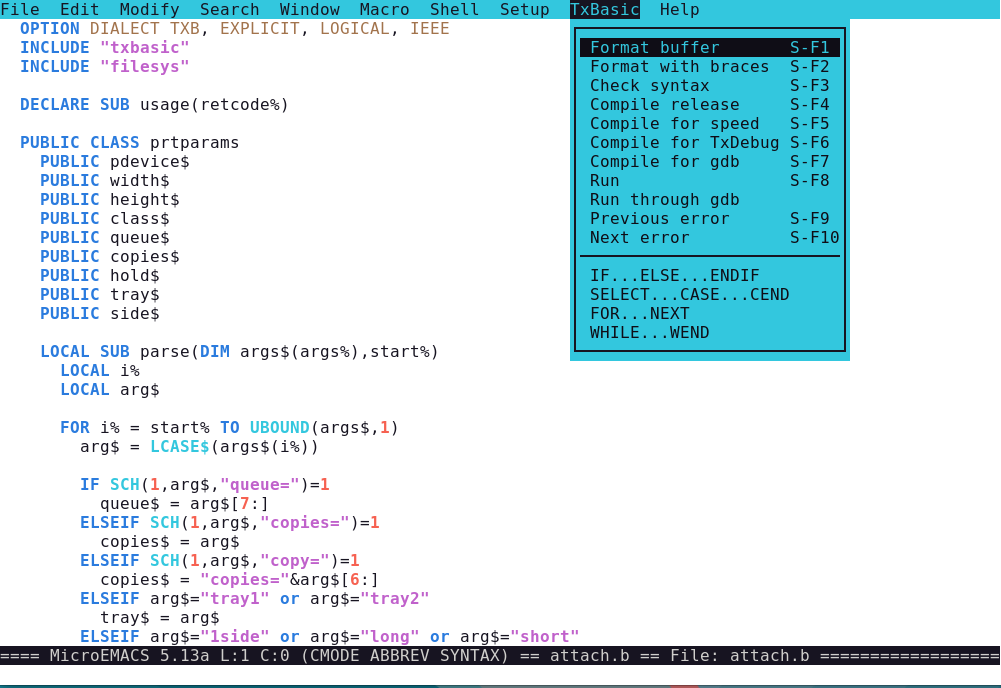The height and width of the screenshot is (688, 1001).
Task: Click ELSEIF arg$="tray1" line
Action: 254,599
